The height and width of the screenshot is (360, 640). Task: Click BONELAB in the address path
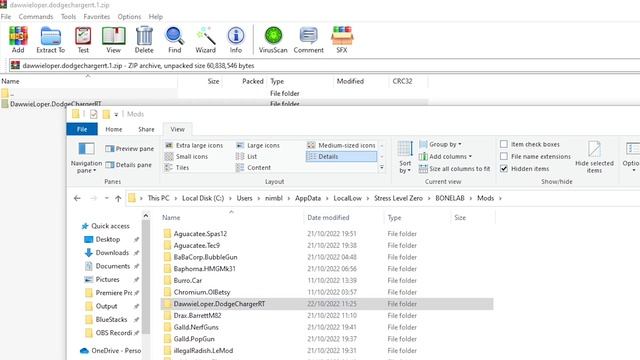coord(449,198)
